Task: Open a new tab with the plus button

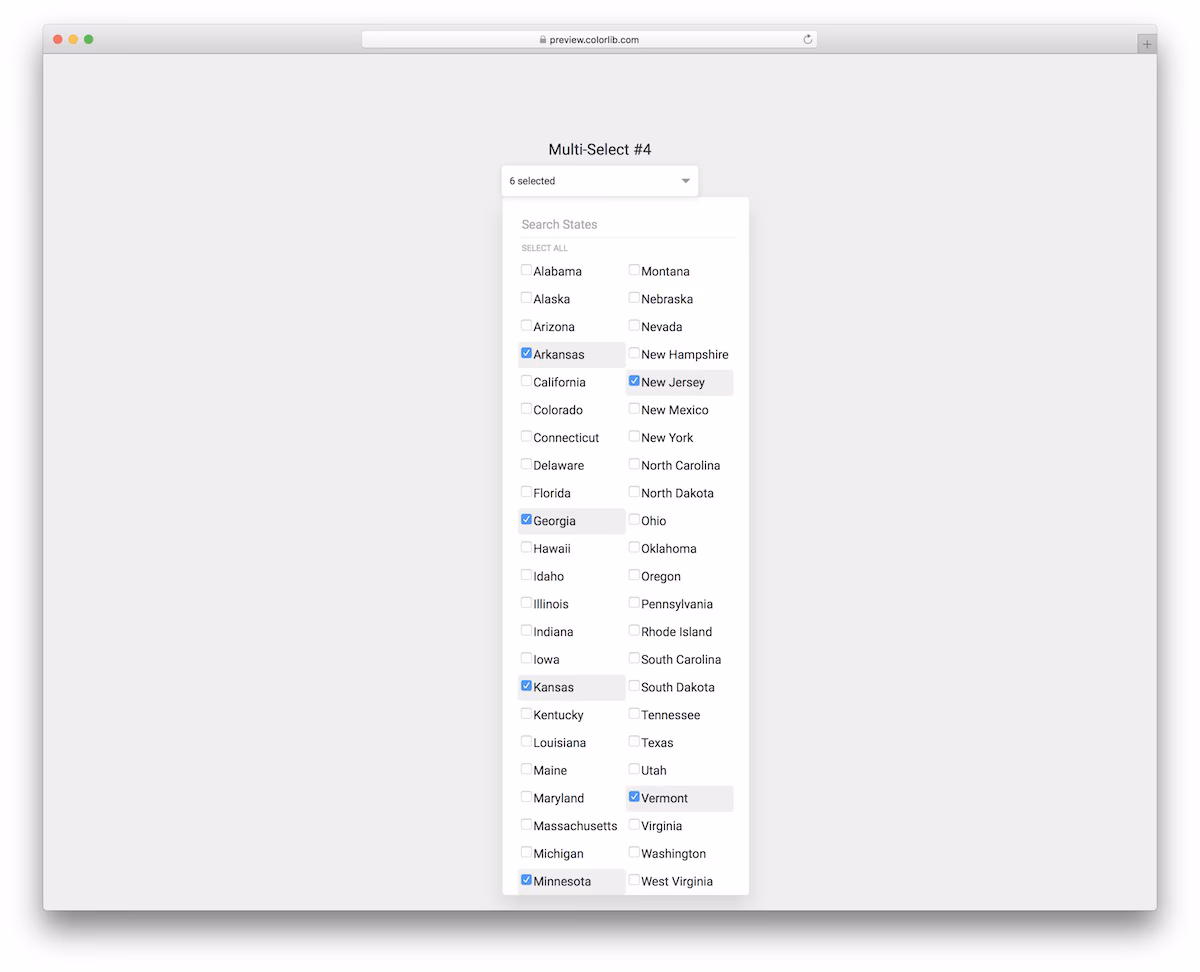Action: pyautogui.click(x=1147, y=44)
